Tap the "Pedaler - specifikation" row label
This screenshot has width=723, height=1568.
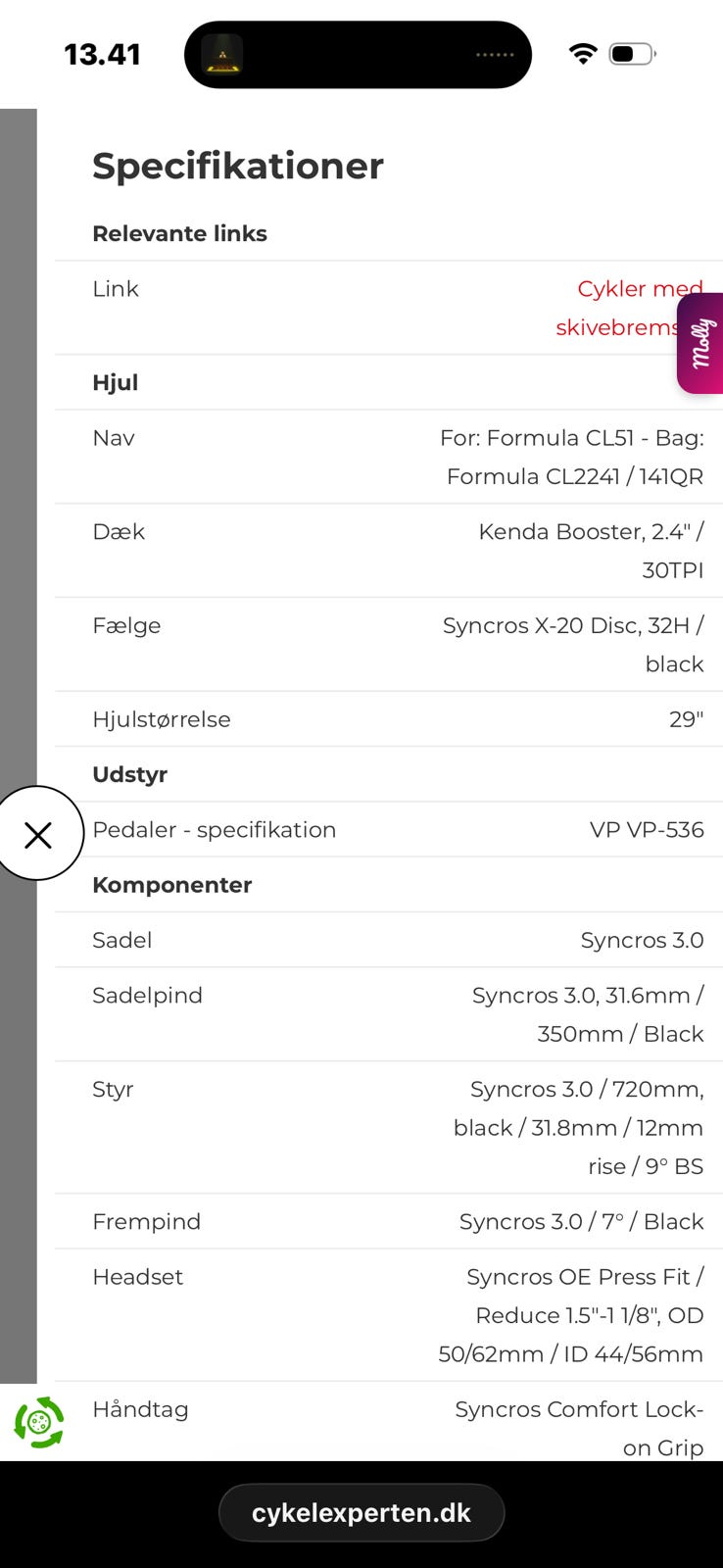[x=214, y=830]
